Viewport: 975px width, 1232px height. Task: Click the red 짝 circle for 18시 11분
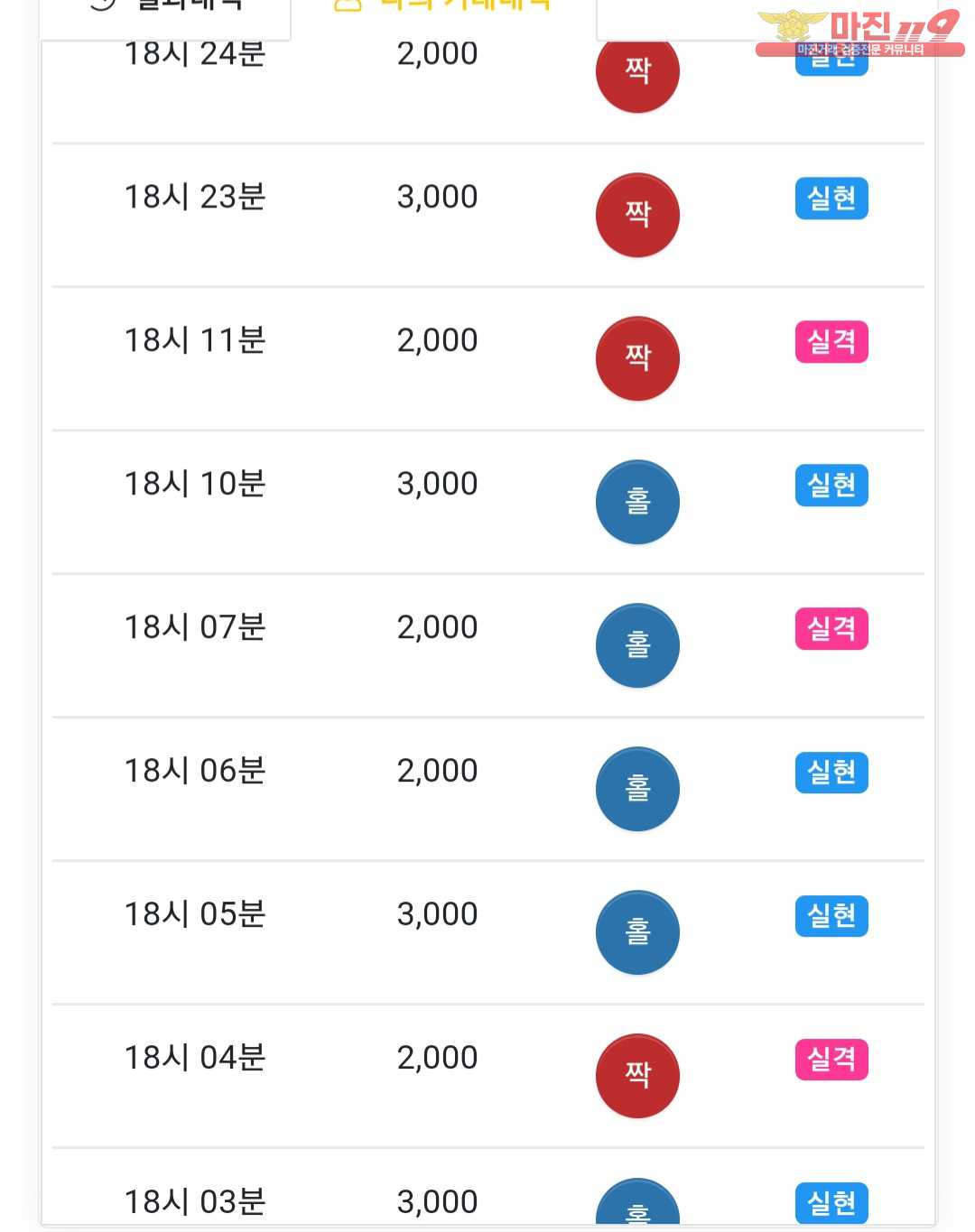[637, 358]
